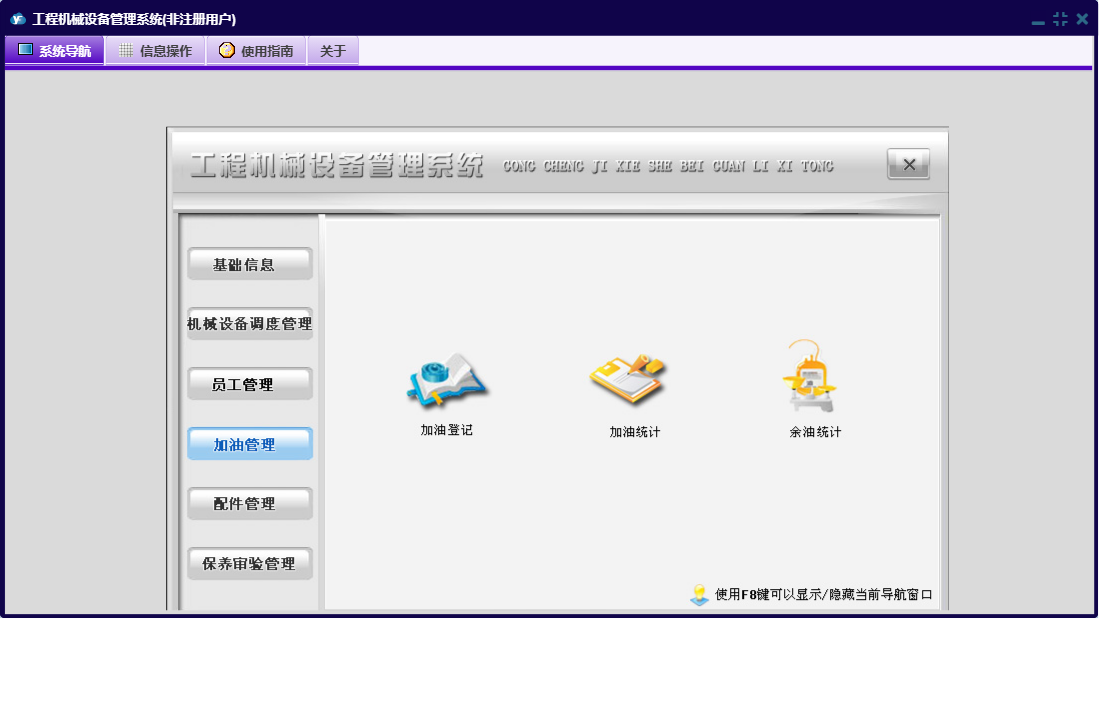This screenshot has width=1099, height=723.
Task: Open the 信息操作 menu tab
Action: click(x=156, y=51)
